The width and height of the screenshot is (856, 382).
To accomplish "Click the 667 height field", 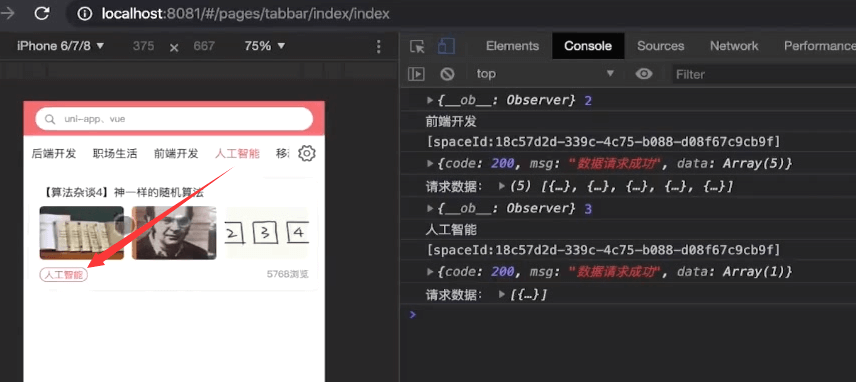I will coord(204,46).
